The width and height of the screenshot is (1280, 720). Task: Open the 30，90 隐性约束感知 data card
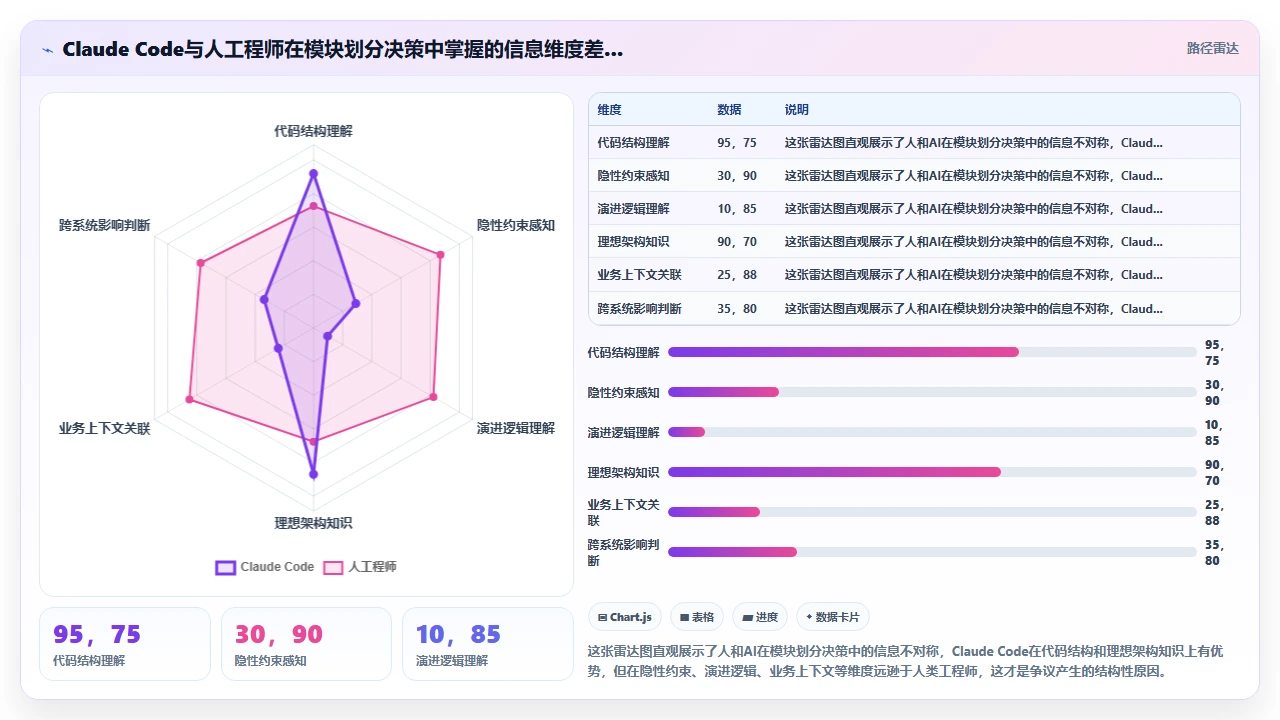[x=306, y=644]
